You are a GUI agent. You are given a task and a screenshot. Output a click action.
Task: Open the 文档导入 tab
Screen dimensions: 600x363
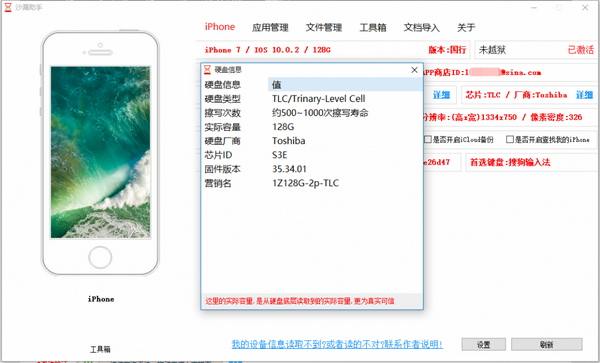point(422,28)
